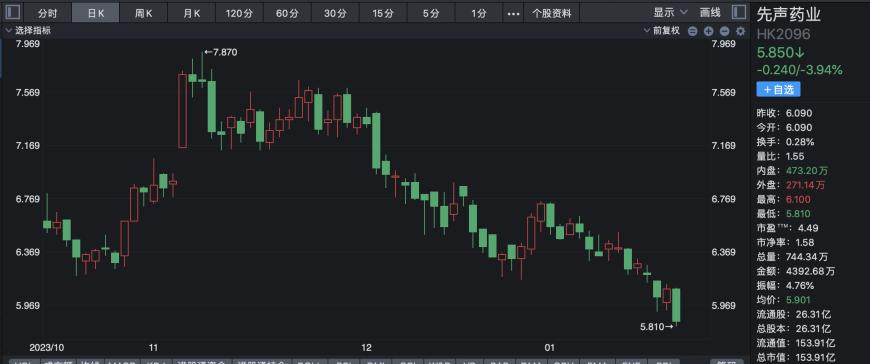870x364 pixels.
Task: Click the current price 5.850
Action: [781, 52]
